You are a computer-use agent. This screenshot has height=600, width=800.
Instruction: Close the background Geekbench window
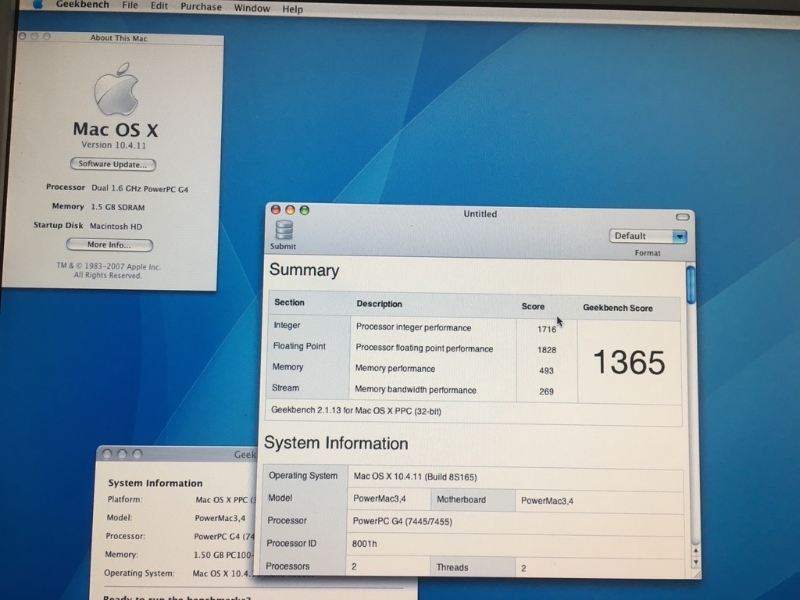click(x=107, y=454)
